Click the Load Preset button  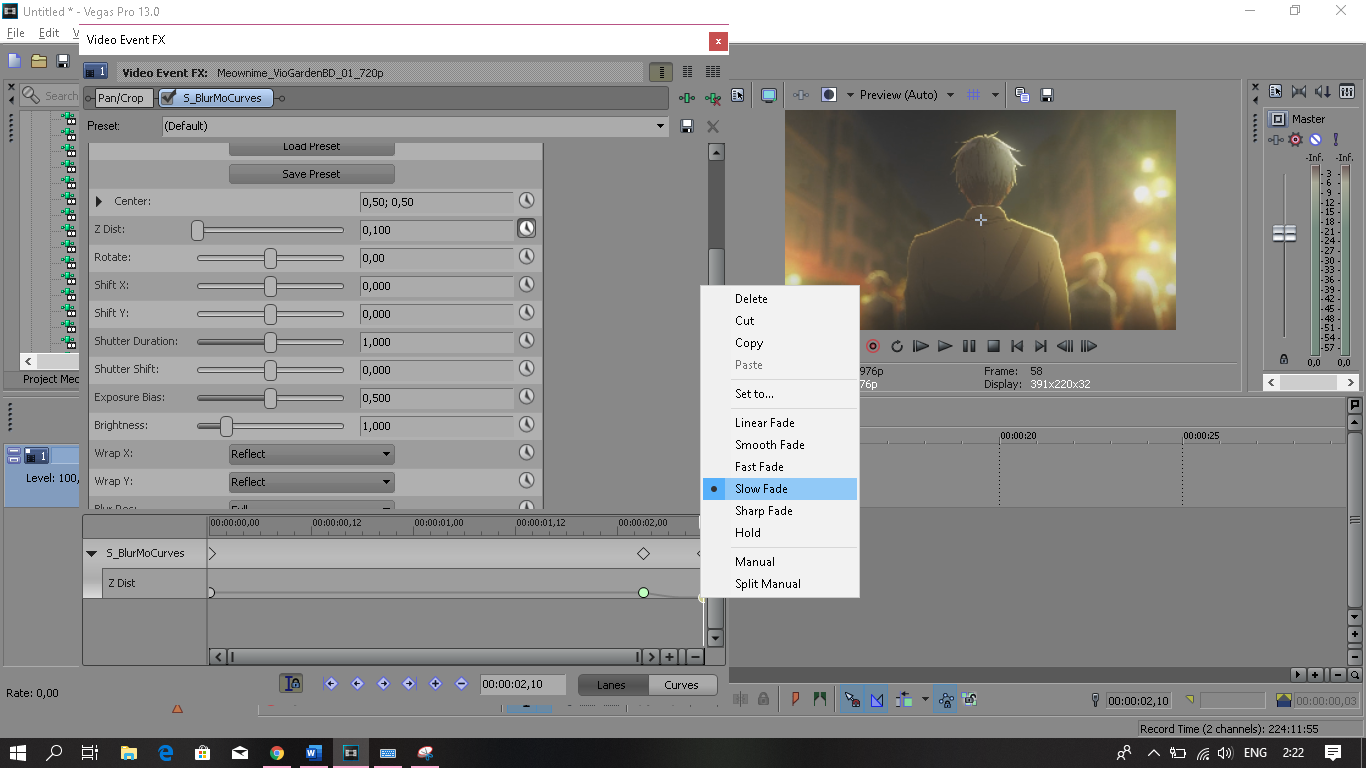(x=311, y=146)
